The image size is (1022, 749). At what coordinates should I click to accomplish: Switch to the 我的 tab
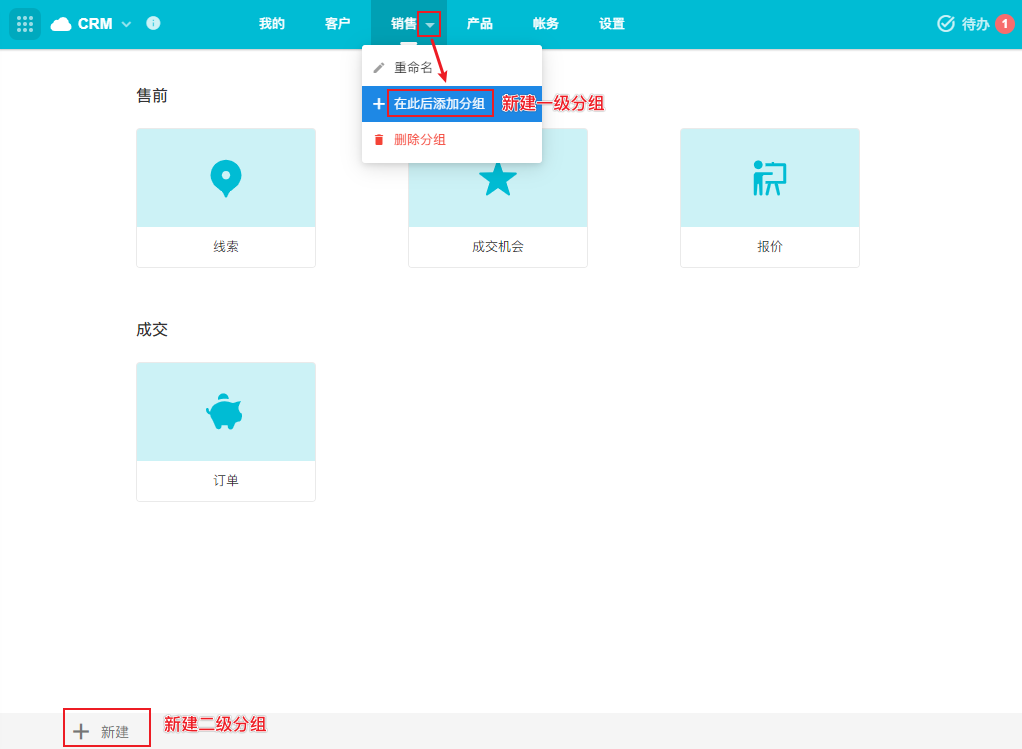(x=272, y=24)
